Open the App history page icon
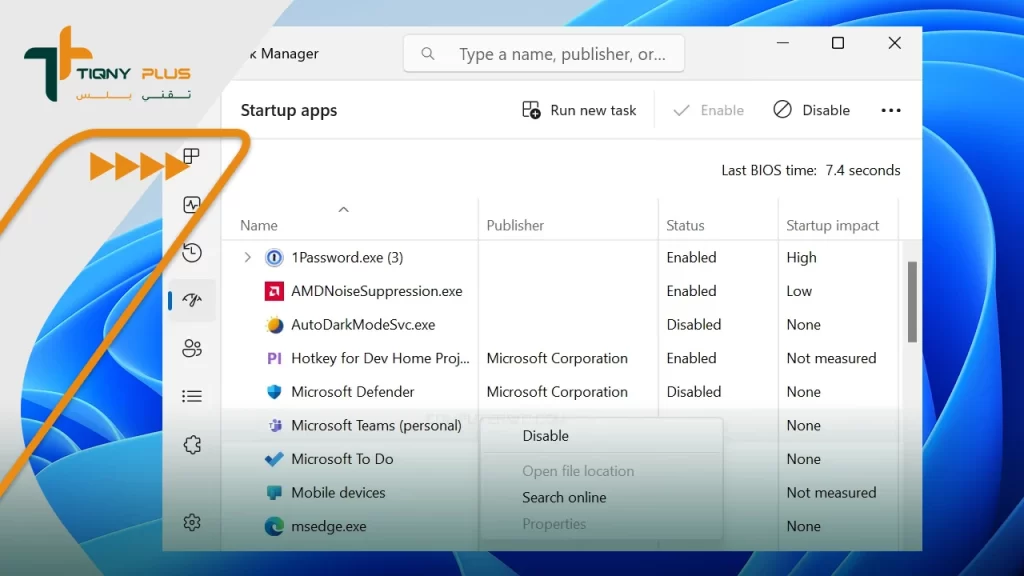Image resolution: width=1024 pixels, height=576 pixels. coord(192,253)
